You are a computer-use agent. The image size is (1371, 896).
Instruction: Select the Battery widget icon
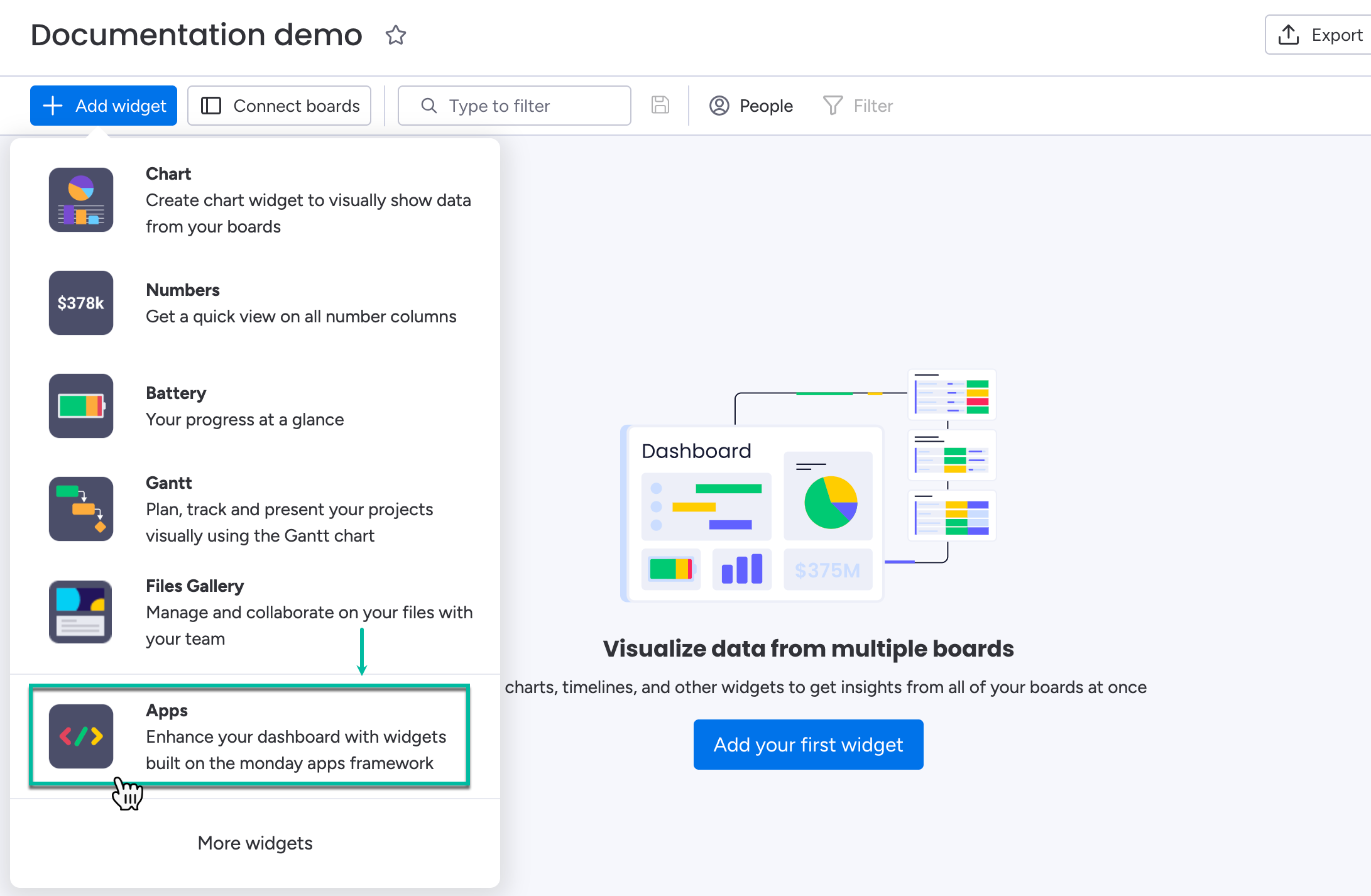click(x=81, y=406)
